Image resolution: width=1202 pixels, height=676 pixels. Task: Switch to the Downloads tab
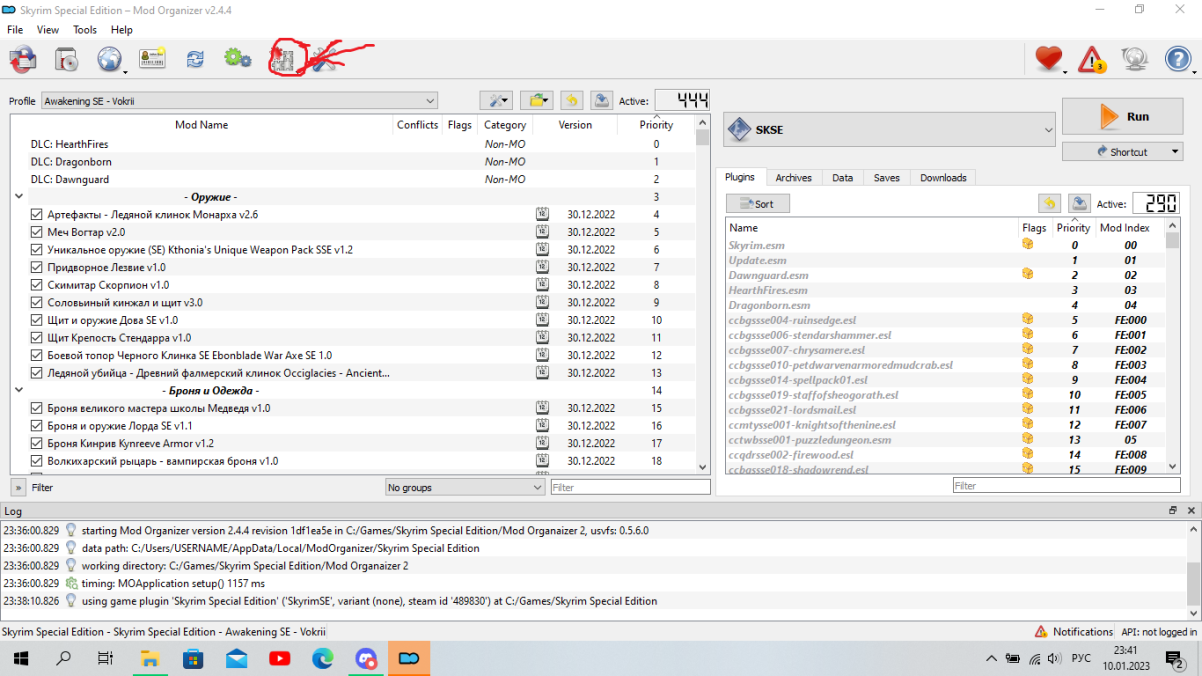[x=943, y=178]
